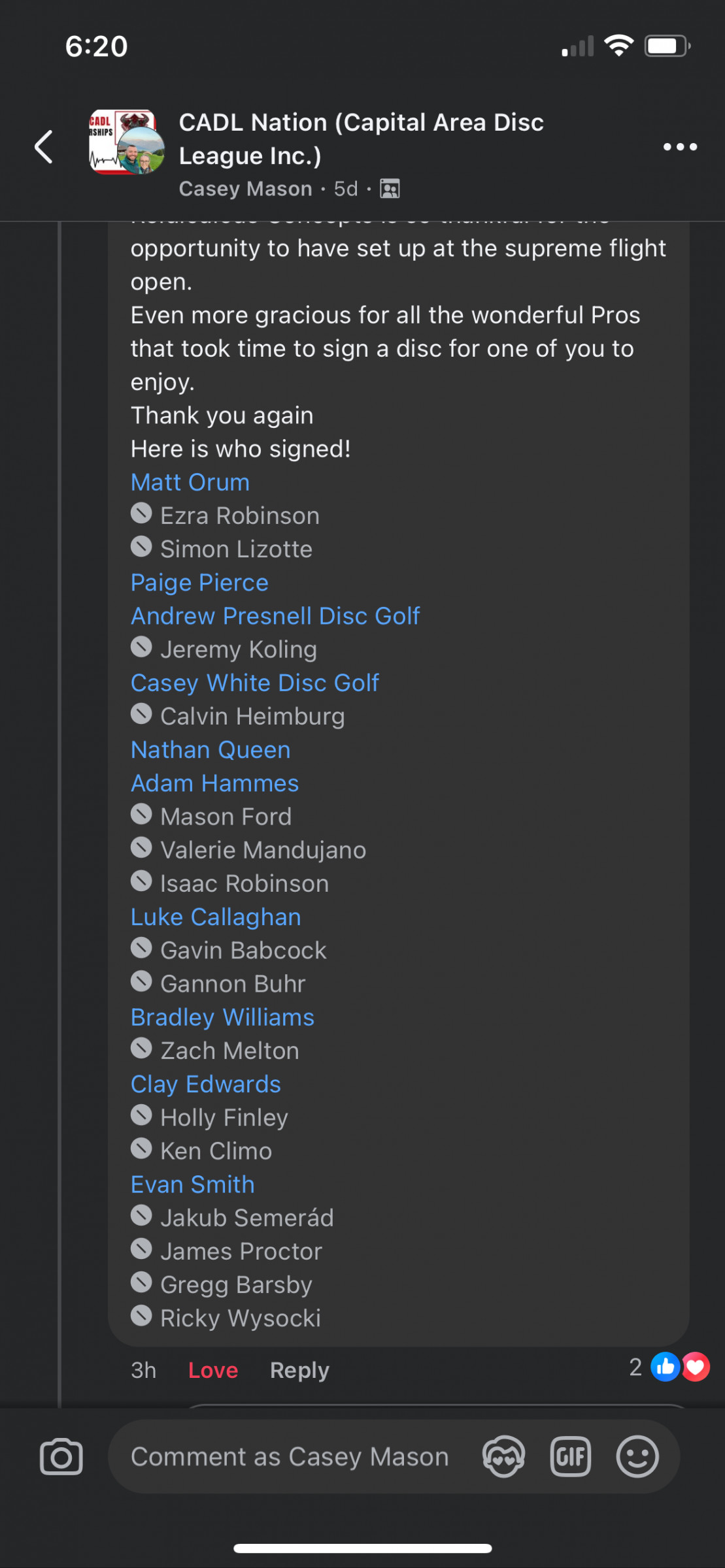Open the three-dot post options menu
Screen dimensions: 725x1568
click(680, 147)
